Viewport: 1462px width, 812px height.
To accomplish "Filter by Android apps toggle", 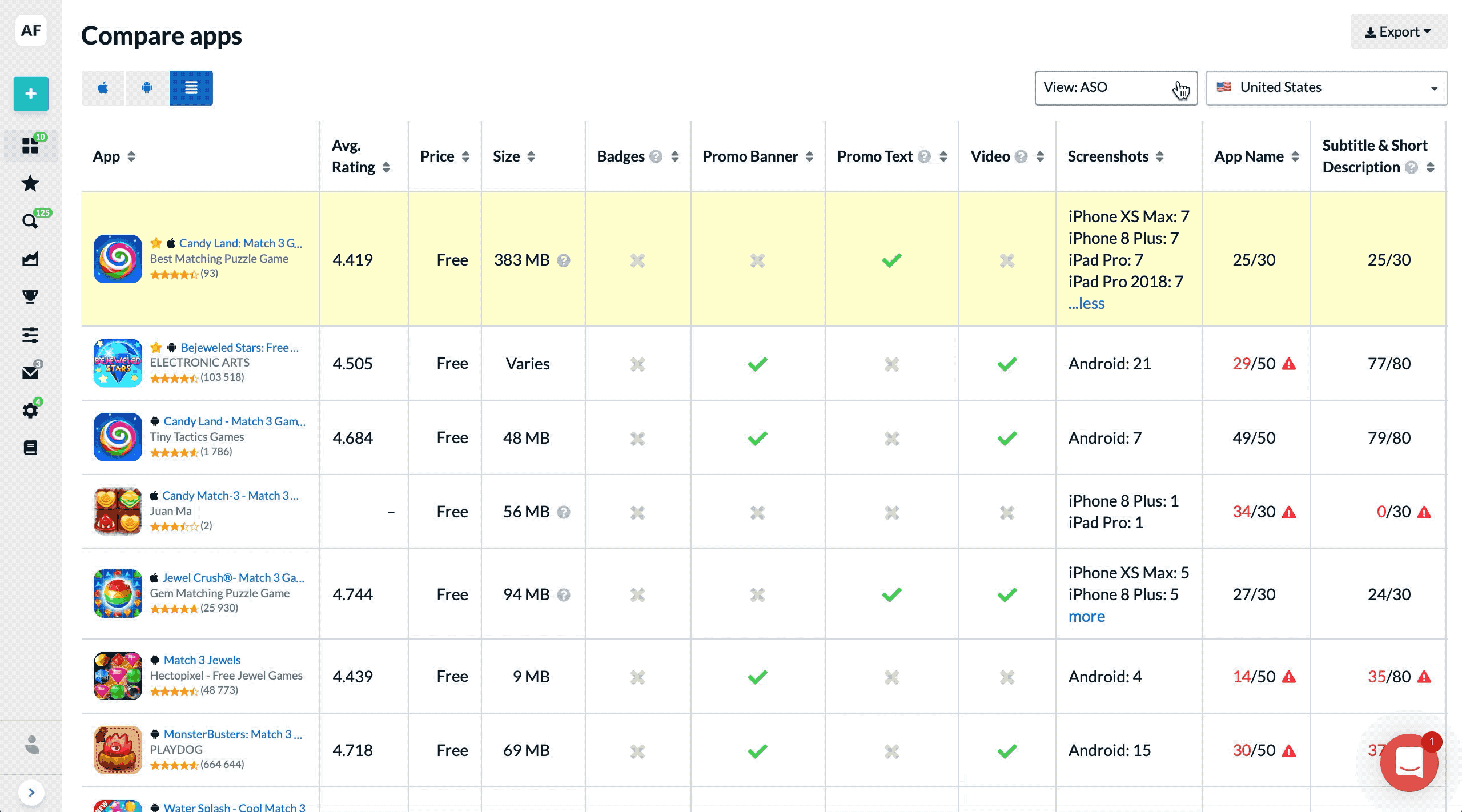I will pos(147,88).
